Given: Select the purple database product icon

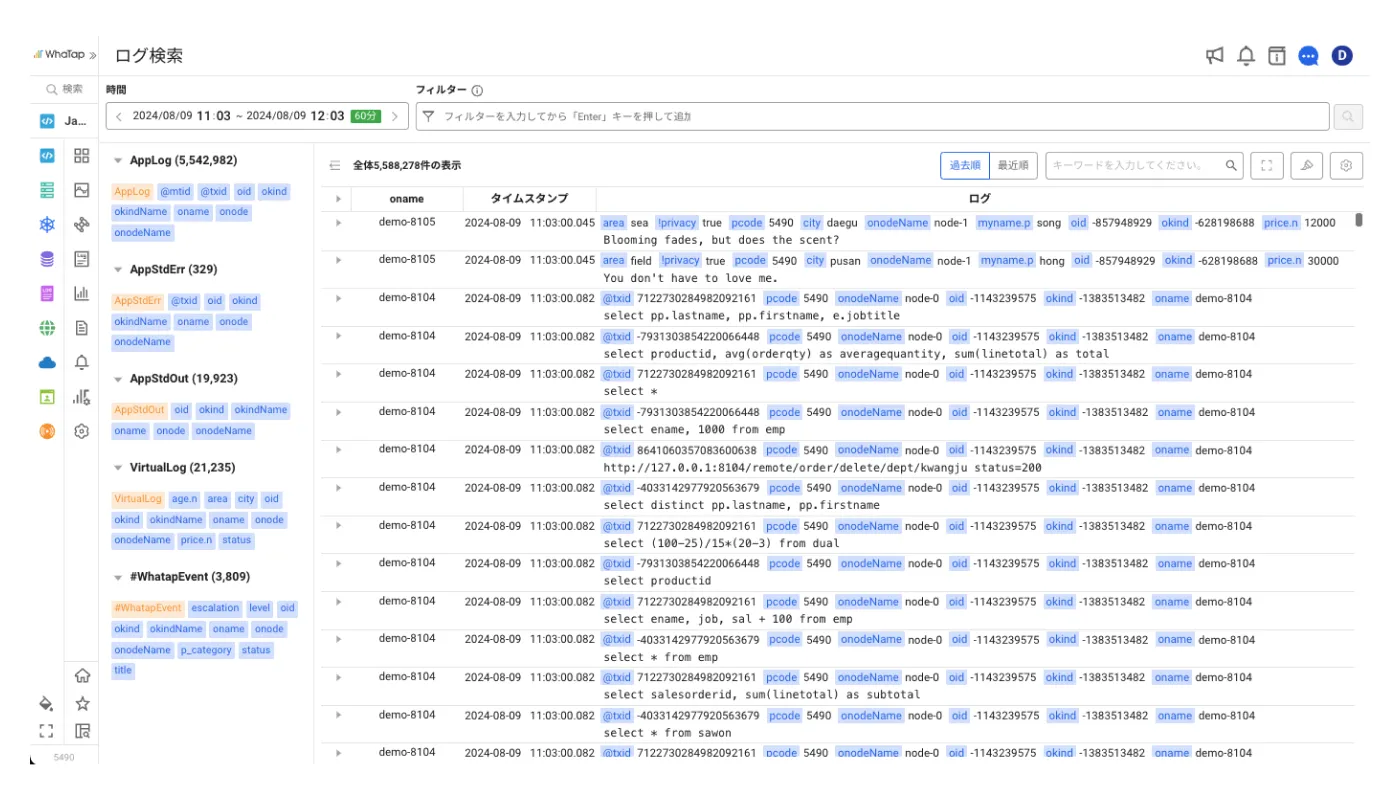Looking at the screenshot, I should [47, 259].
